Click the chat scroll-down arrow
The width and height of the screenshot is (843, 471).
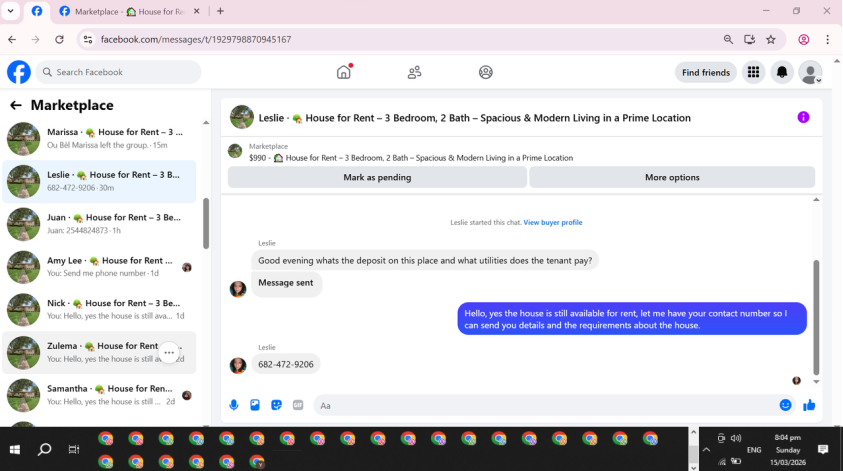tap(816, 382)
